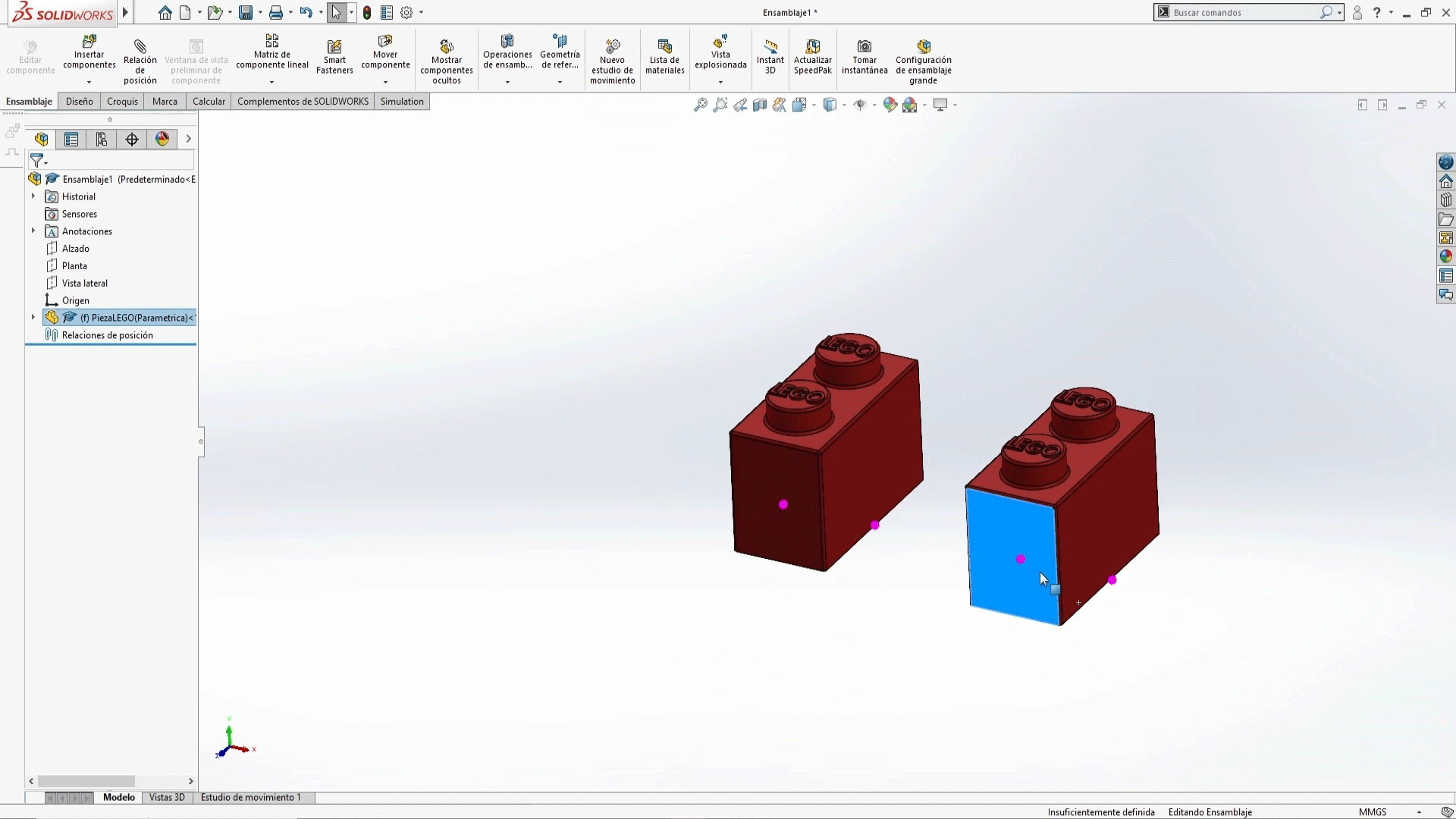Expand Matriz de componente lineal dropdown

[x=272, y=82]
